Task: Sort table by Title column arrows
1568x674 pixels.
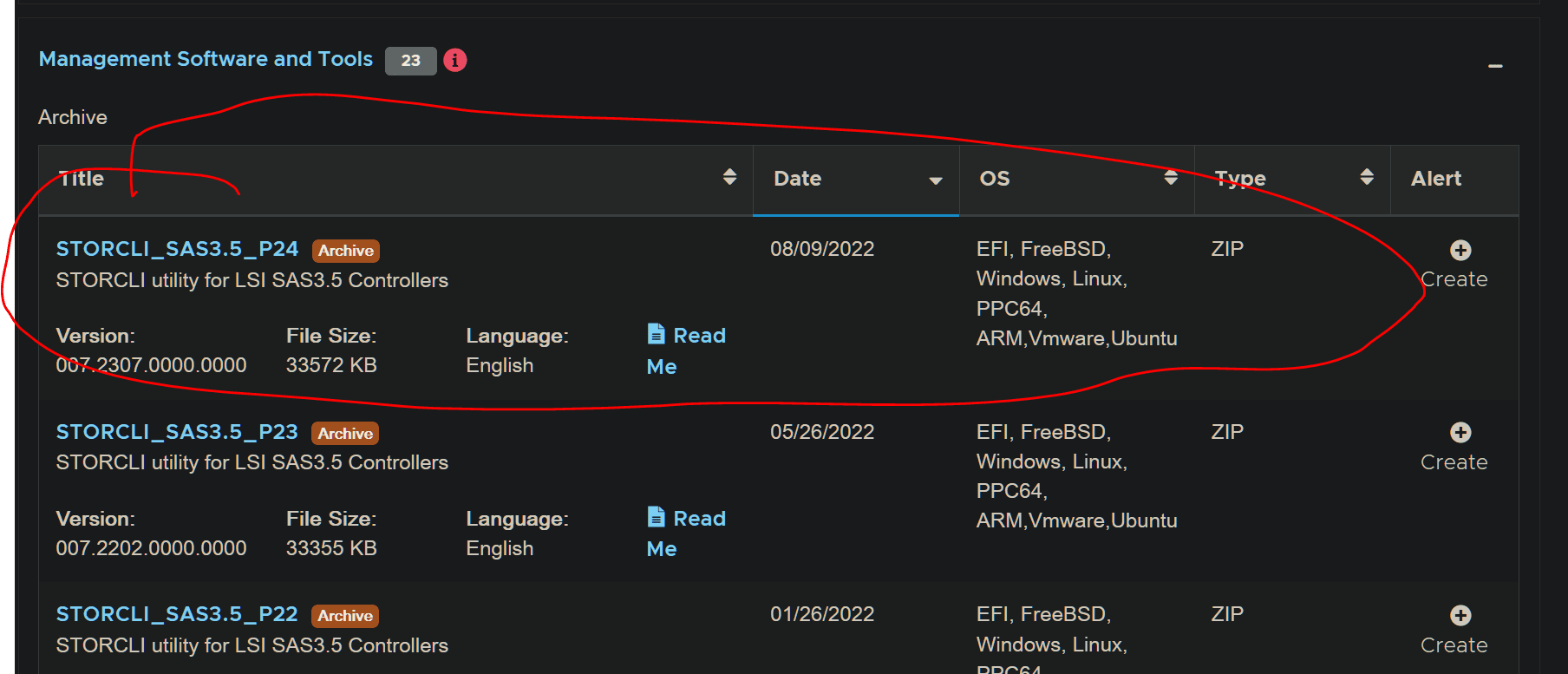Action: click(729, 177)
